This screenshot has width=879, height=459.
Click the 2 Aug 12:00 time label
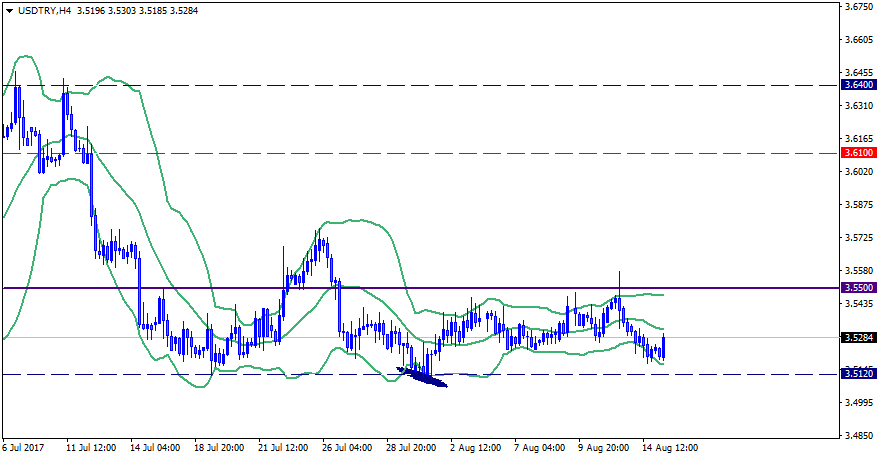pyautogui.click(x=475, y=448)
